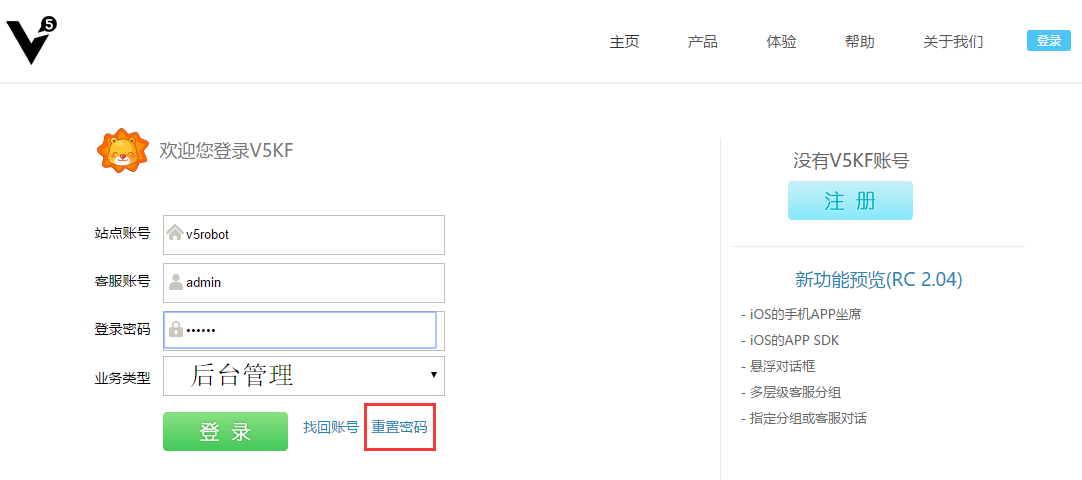This screenshot has width=1082, height=480.
Task: Click the 注册 sign-up button
Action: [x=850, y=201]
